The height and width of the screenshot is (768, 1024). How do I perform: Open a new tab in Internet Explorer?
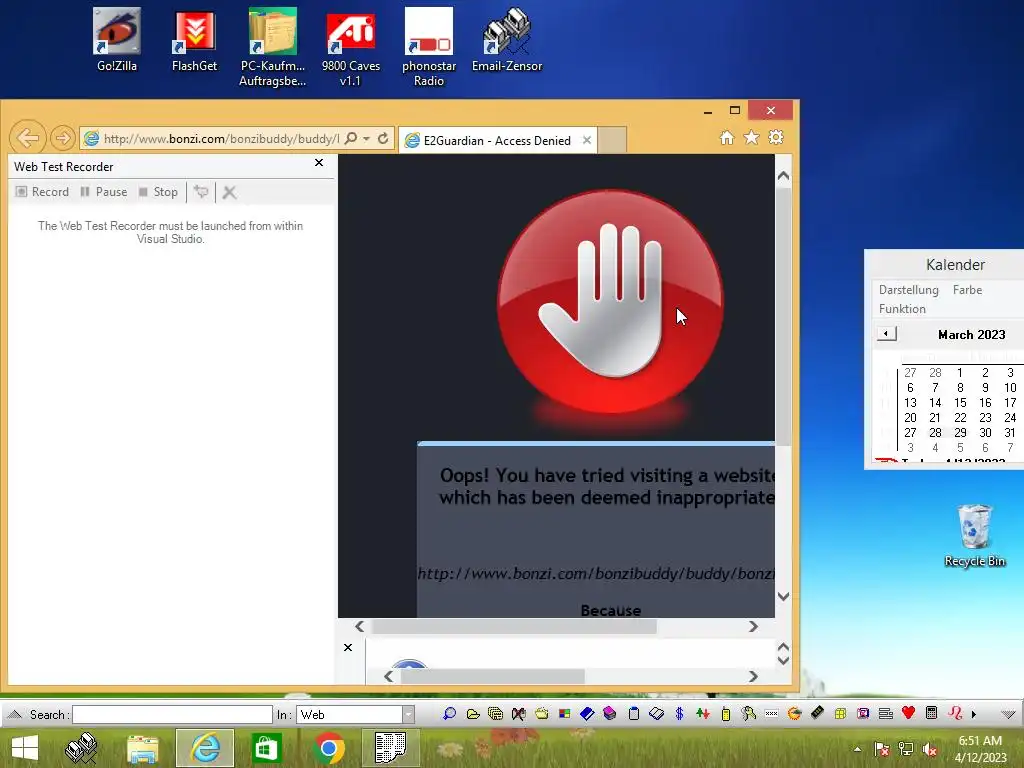click(x=613, y=140)
